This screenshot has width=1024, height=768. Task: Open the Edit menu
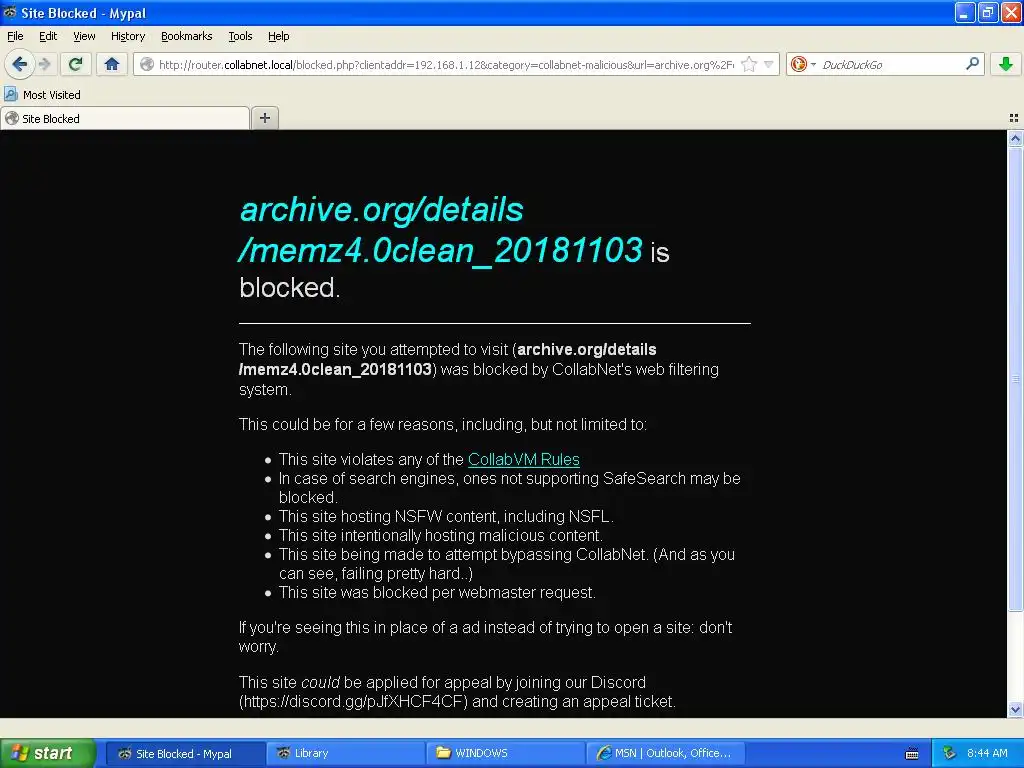(48, 36)
